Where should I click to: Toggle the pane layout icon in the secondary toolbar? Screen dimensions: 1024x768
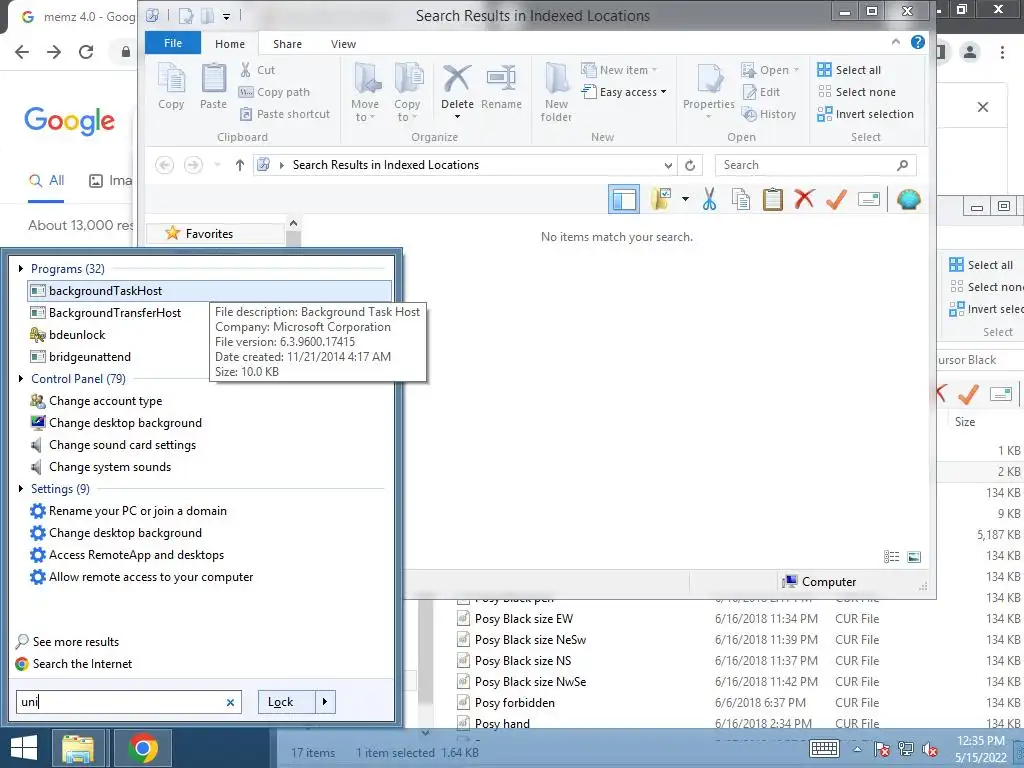click(x=624, y=199)
